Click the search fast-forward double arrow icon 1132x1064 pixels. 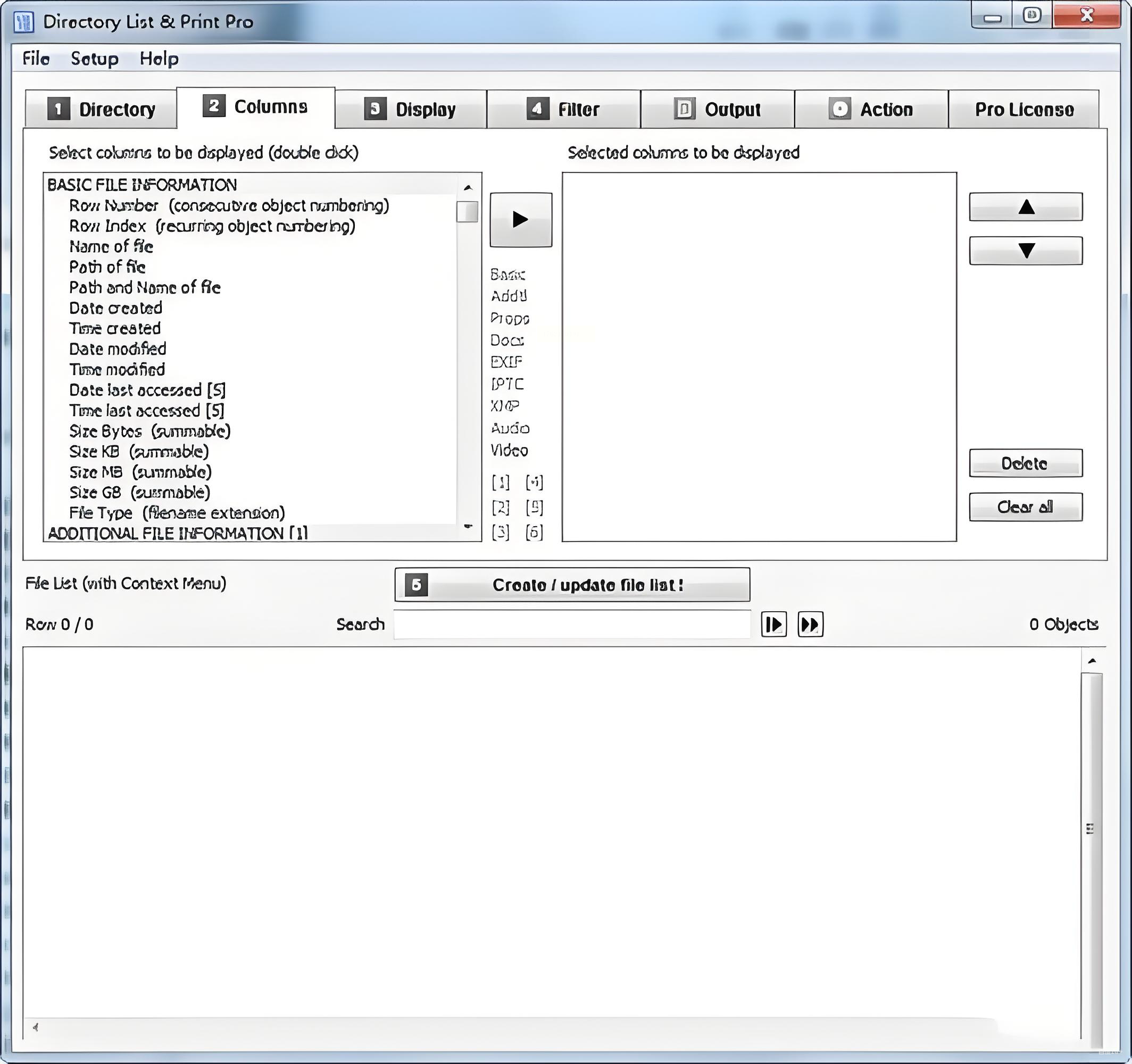point(810,624)
